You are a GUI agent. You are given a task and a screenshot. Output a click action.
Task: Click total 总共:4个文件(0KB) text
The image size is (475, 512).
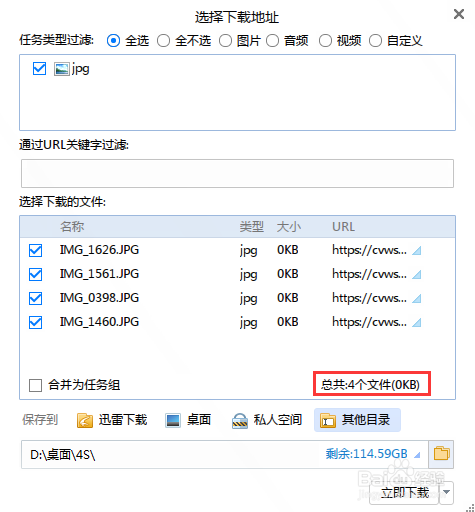click(x=370, y=384)
